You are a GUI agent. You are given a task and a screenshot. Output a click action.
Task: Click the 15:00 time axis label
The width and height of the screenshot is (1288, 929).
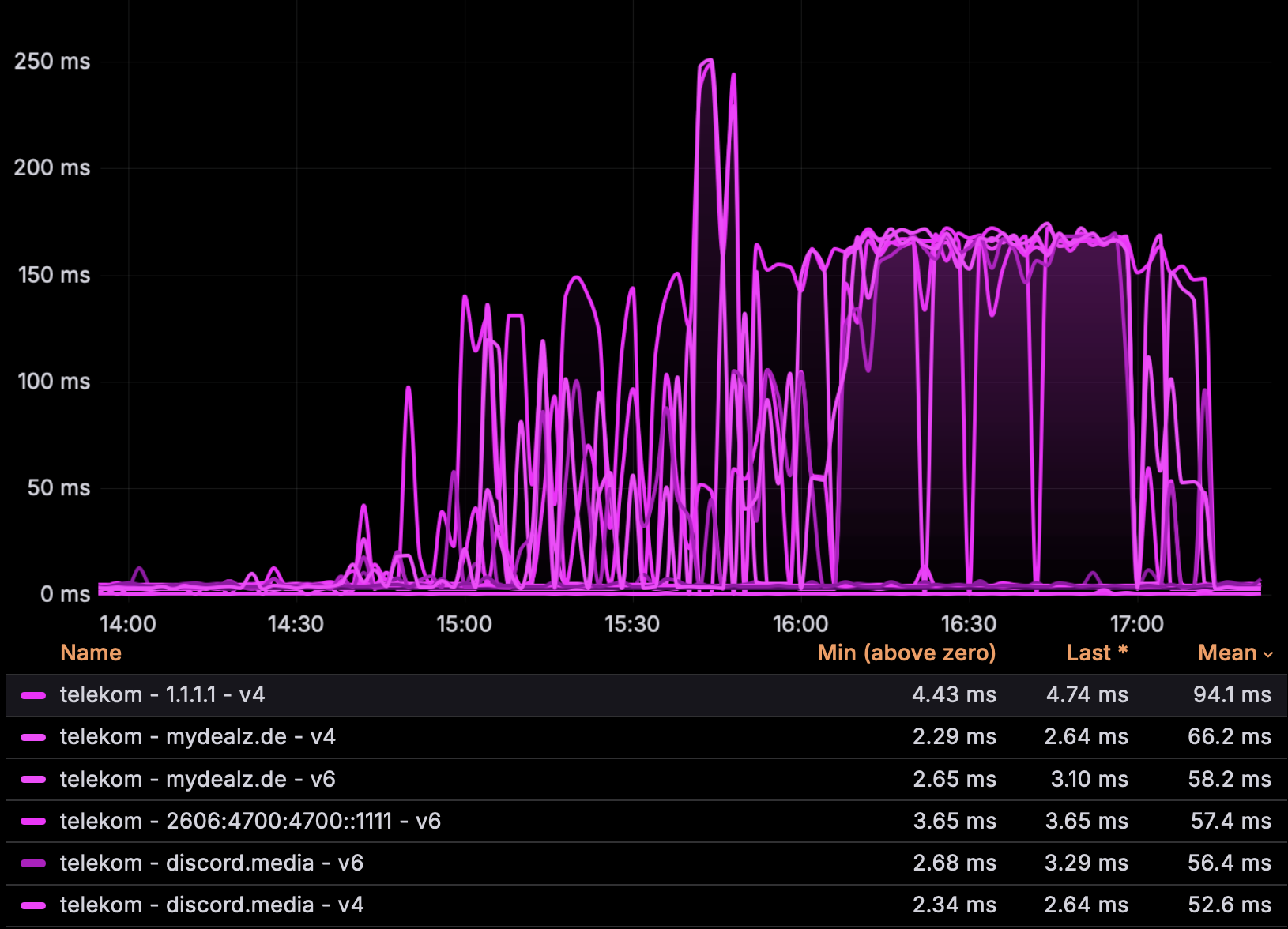click(x=464, y=624)
